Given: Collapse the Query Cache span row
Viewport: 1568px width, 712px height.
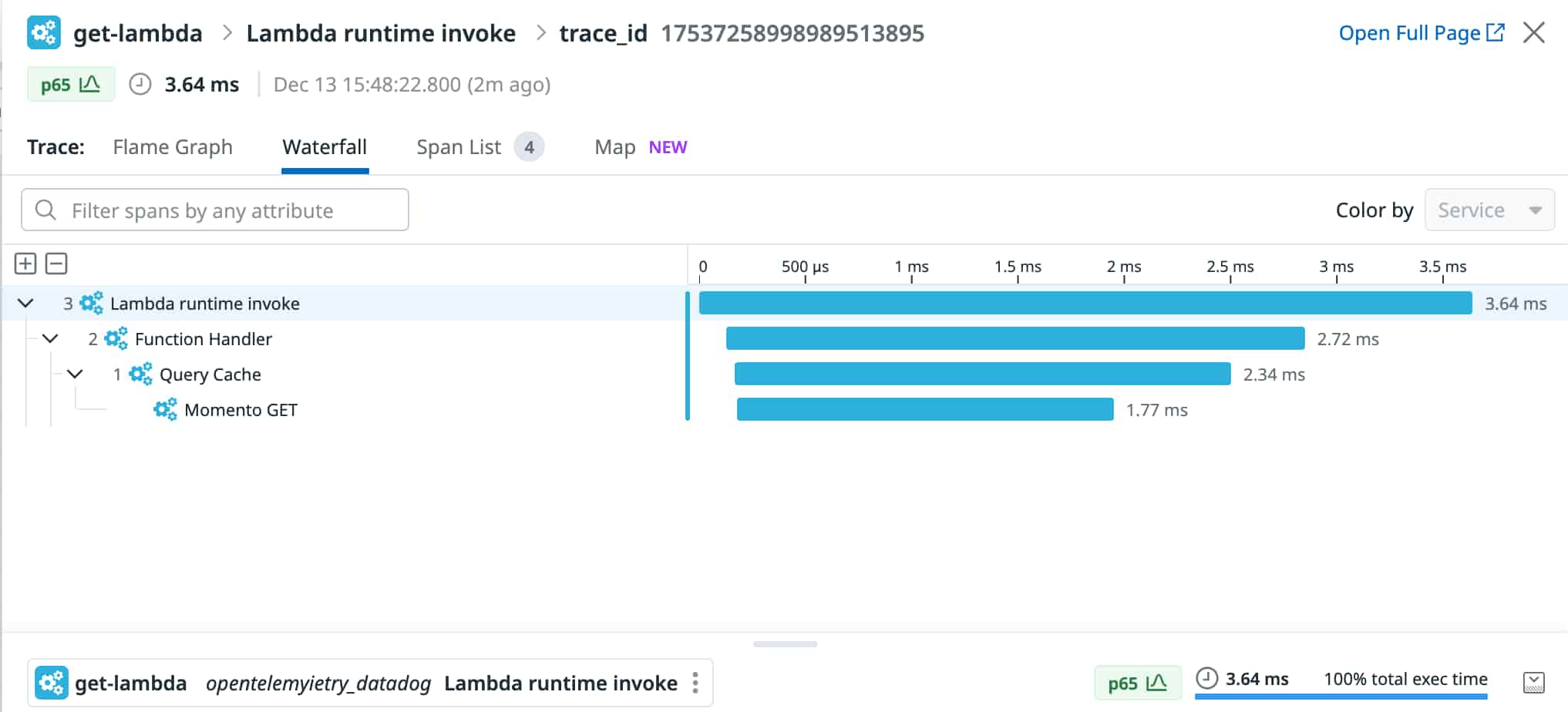Looking at the screenshot, I should click(x=75, y=374).
